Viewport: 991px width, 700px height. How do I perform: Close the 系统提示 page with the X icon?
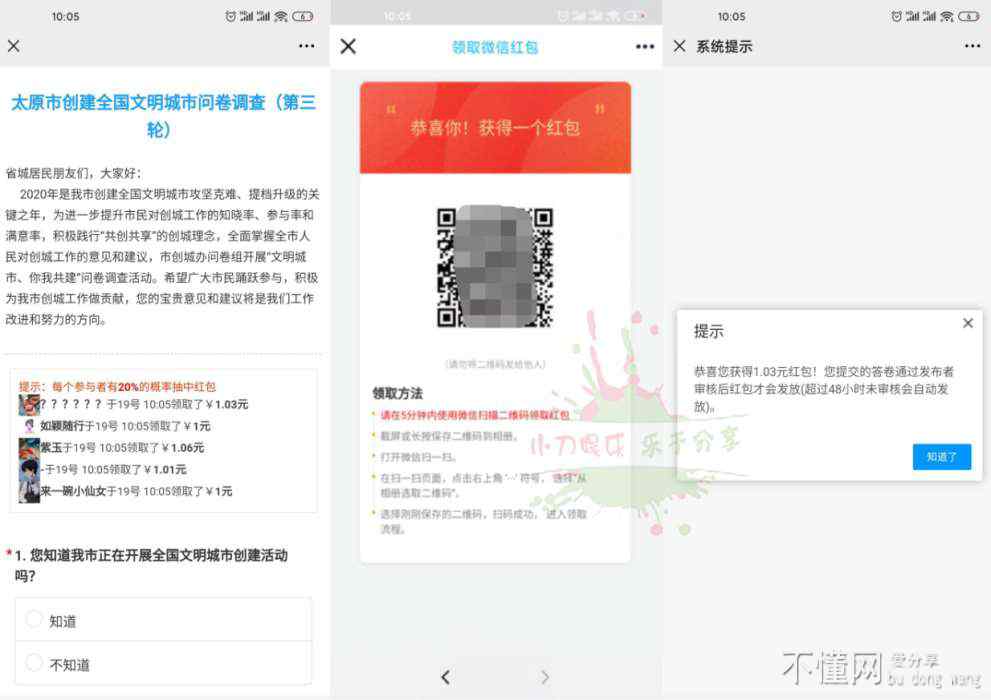[x=679, y=46]
